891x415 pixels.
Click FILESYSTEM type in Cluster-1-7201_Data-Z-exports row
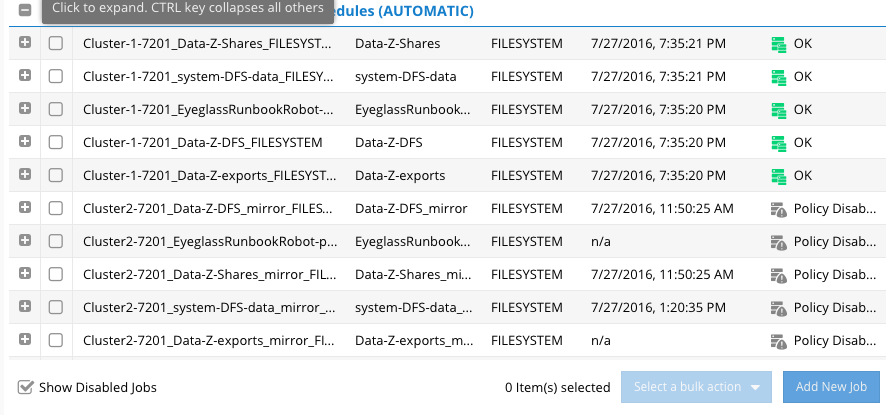[527, 176]
